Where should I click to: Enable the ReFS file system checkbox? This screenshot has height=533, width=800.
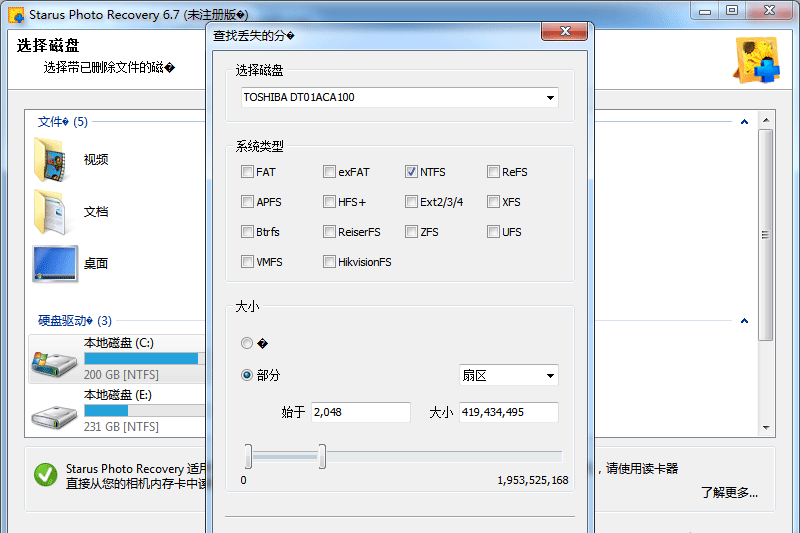click(x=493, y=172)
